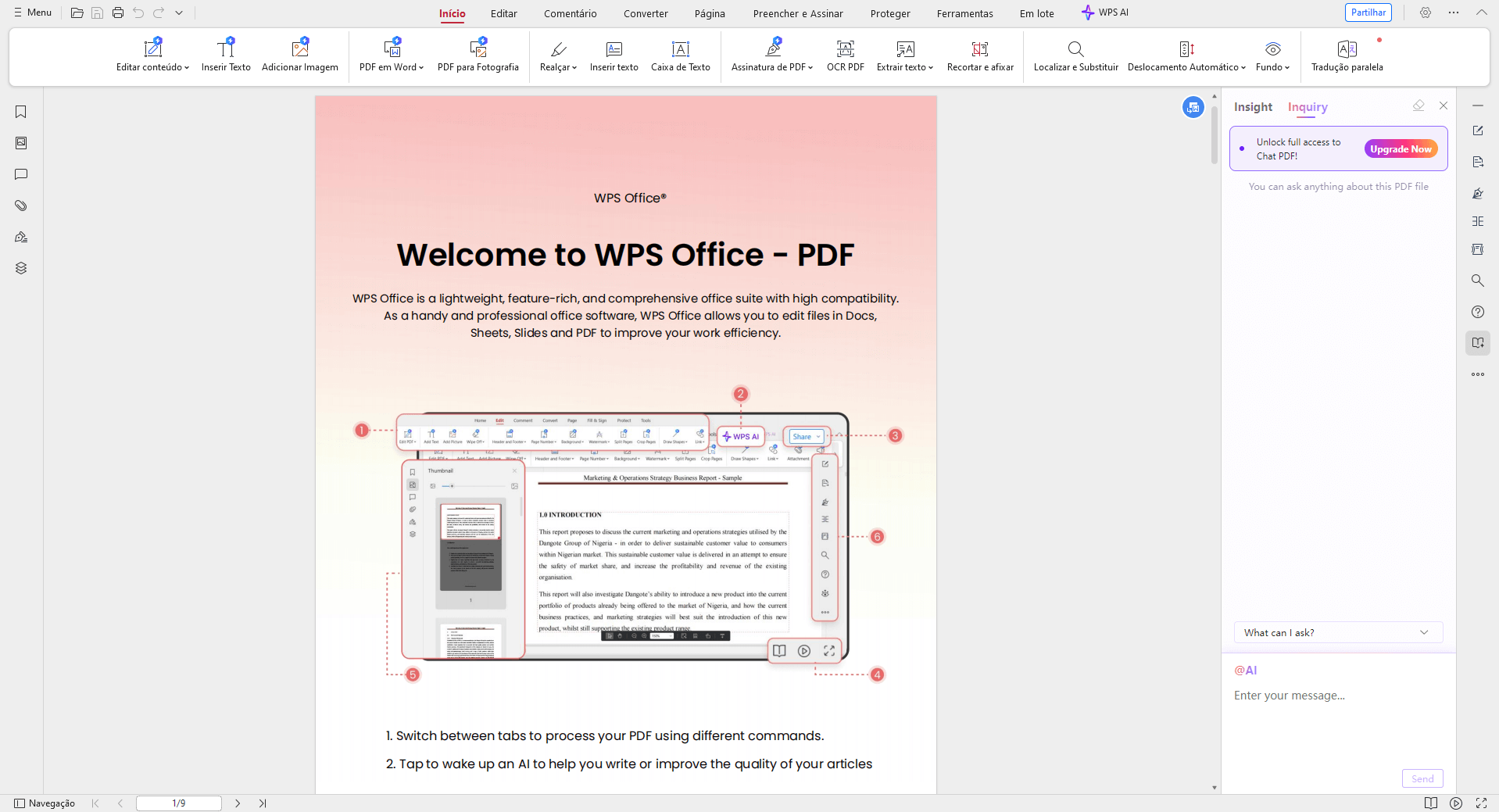Start slideshow play from status bar
This screenshot has height=812, width=1499.
[x=1456, y=803]
